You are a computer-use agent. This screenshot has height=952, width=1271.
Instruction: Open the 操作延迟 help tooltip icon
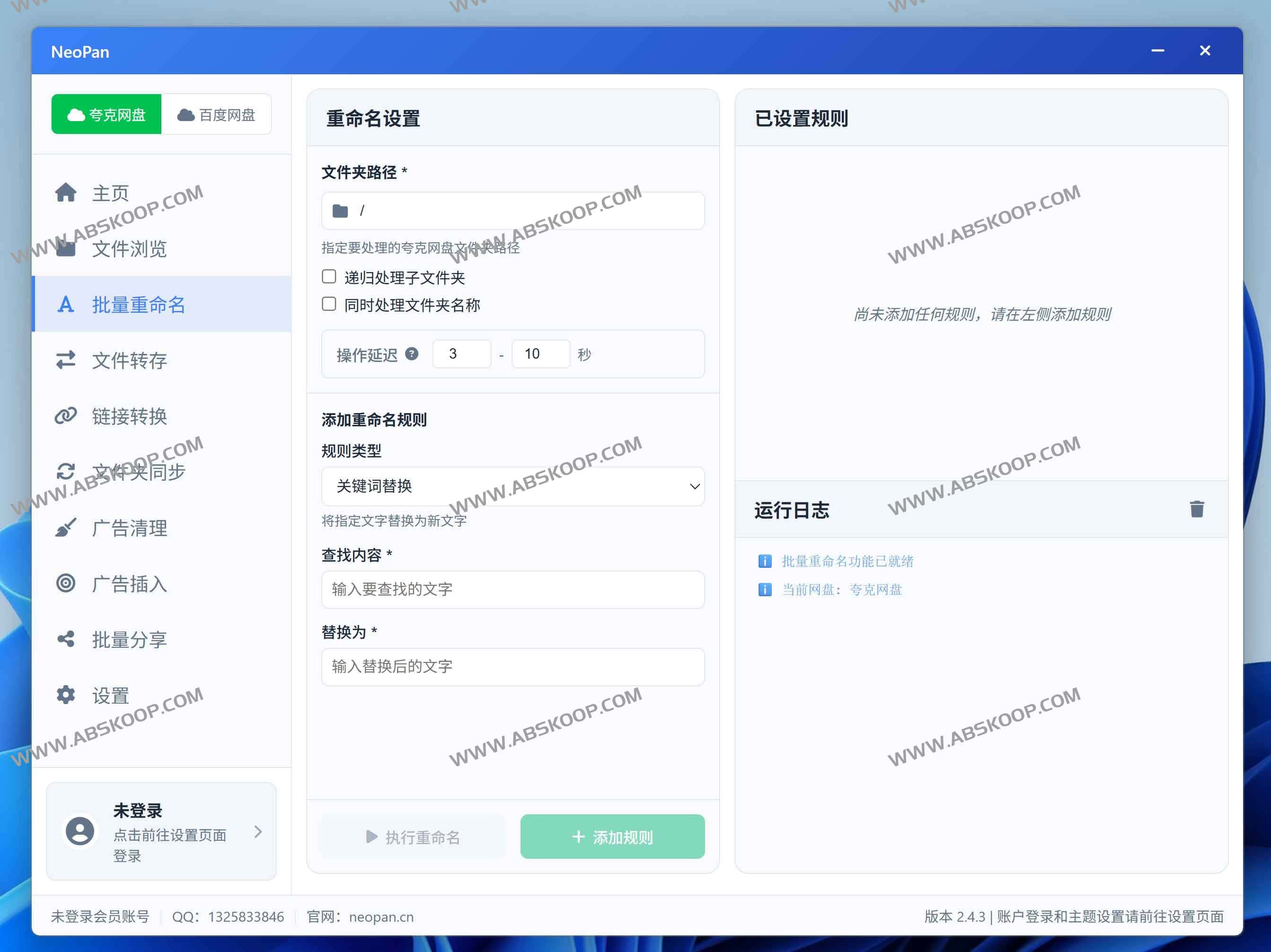[x=412, y=354]
